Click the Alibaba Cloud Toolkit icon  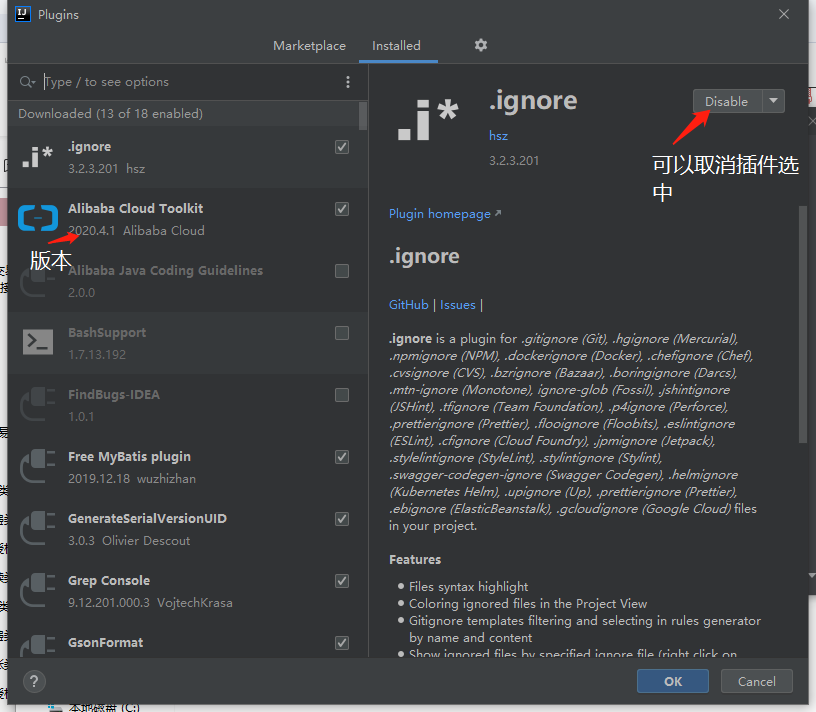tap(37, 218)
